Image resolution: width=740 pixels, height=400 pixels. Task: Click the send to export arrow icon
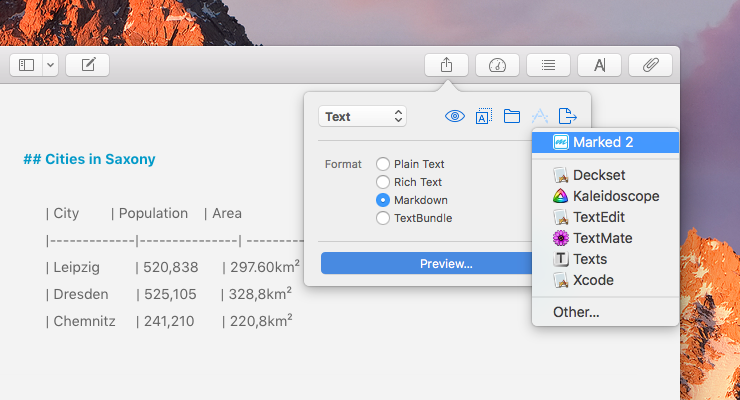click(568, 116)
